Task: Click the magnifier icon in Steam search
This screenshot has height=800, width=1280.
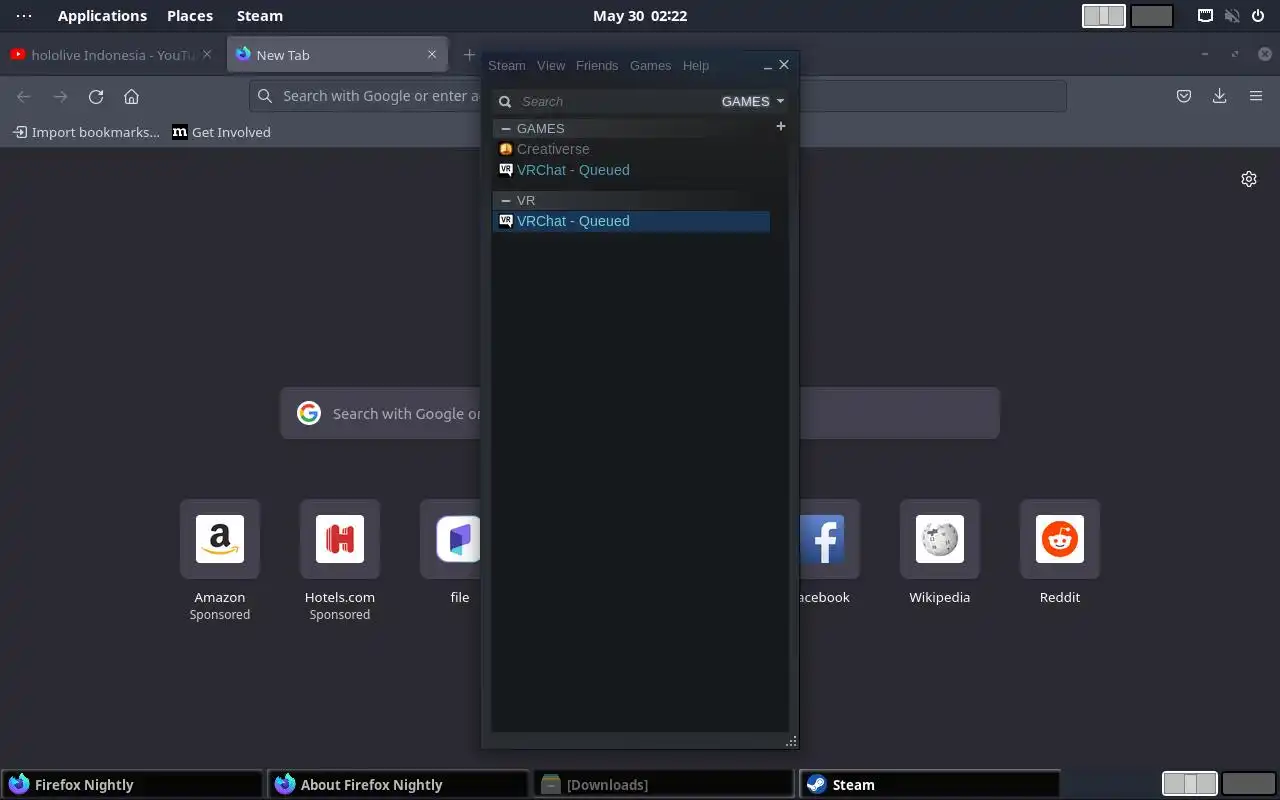Action: coord(505,101)
